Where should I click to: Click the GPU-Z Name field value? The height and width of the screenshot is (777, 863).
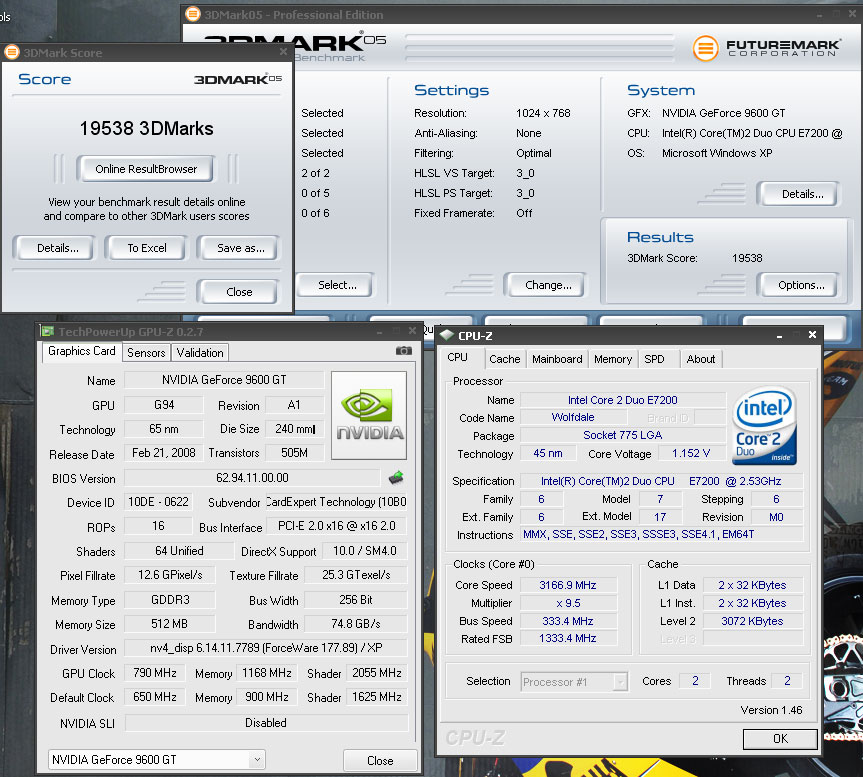tap(224, 380)
